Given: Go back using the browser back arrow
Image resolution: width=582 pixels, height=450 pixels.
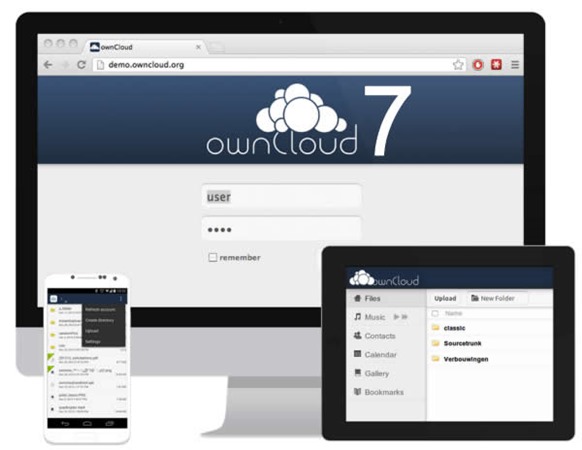Looking at the screenshot, I should (x=48, y=65).
